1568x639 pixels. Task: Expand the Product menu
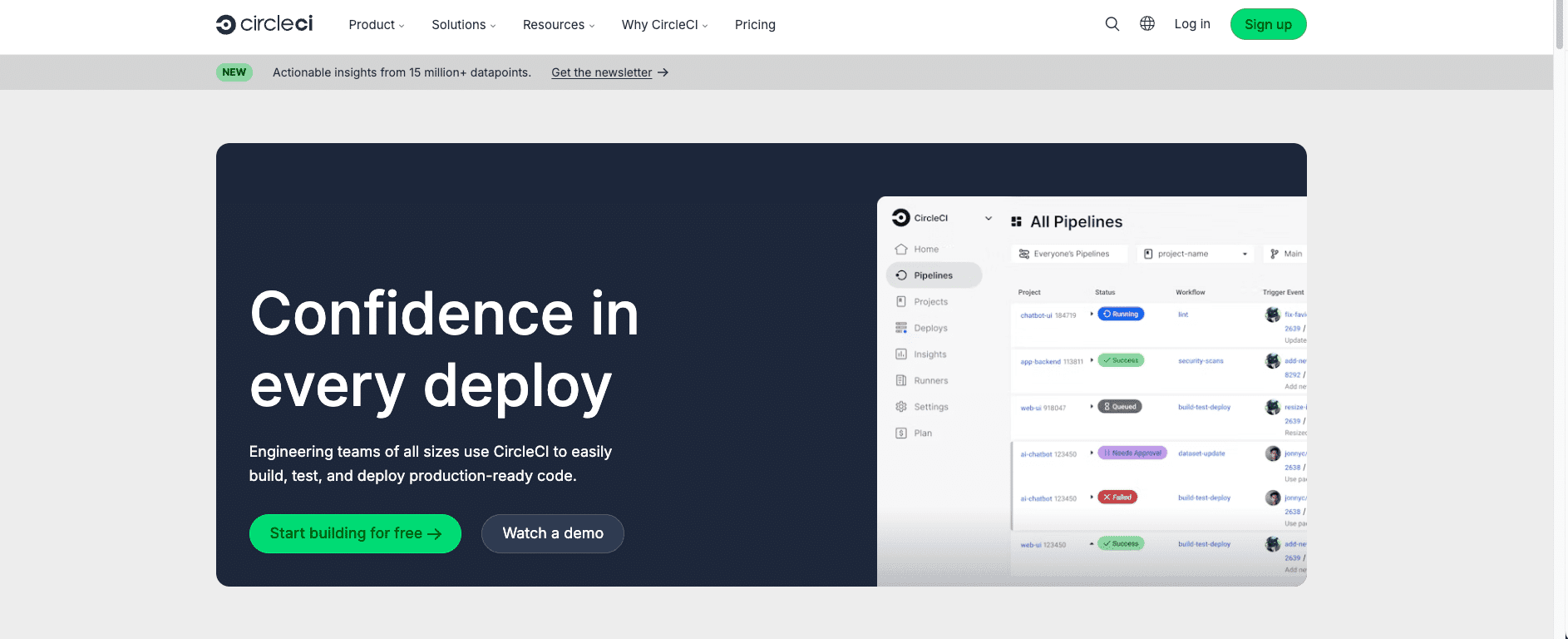tap(377, 25)
